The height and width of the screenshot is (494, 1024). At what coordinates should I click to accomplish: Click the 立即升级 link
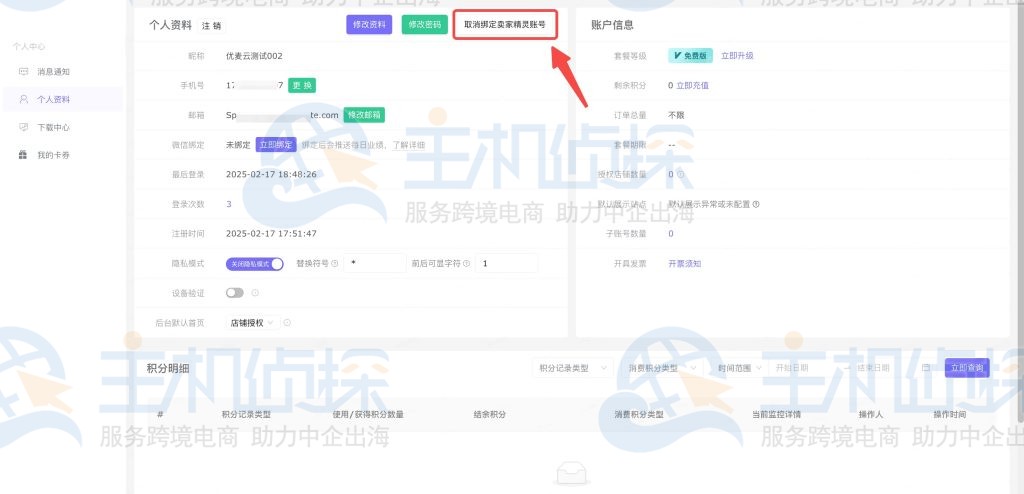click(737, 56)
